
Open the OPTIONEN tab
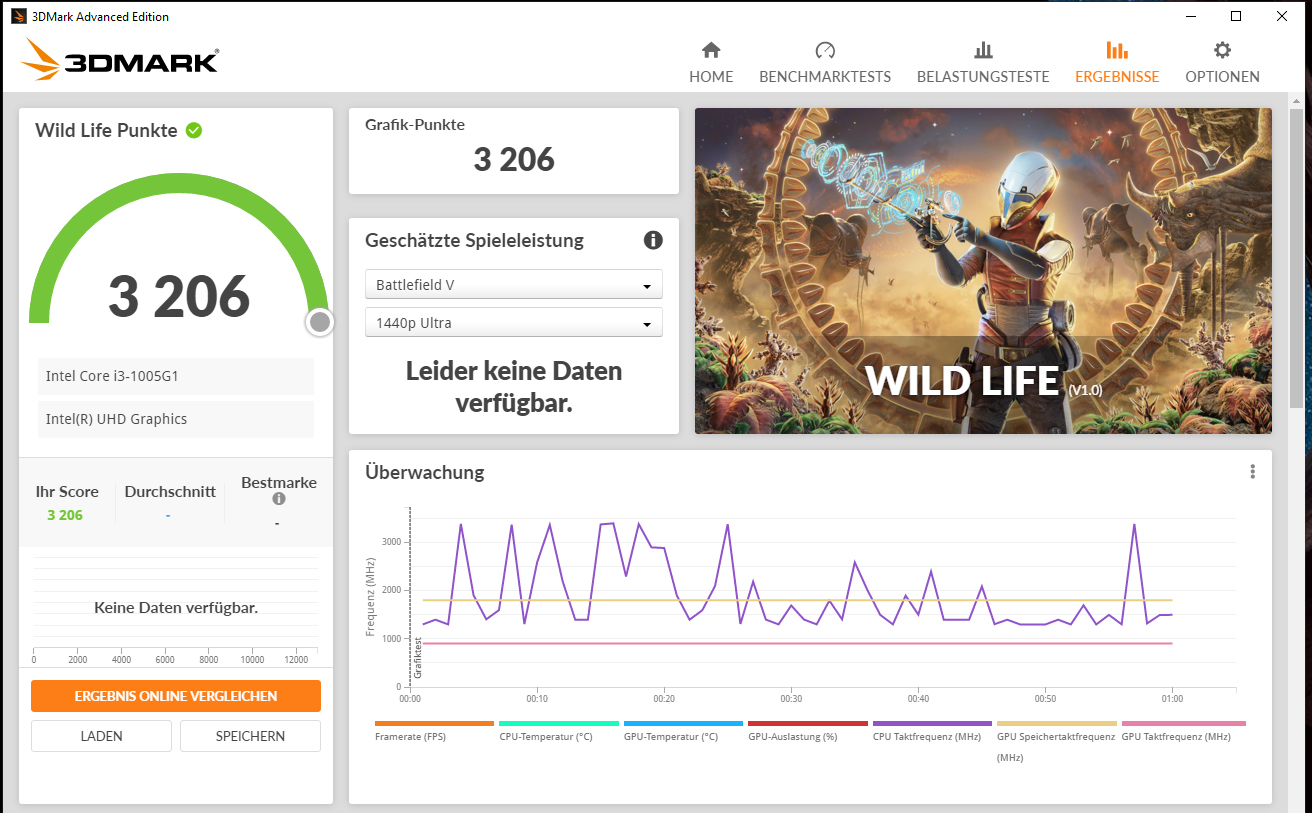pyautogui.click(x=1222, y=62)
